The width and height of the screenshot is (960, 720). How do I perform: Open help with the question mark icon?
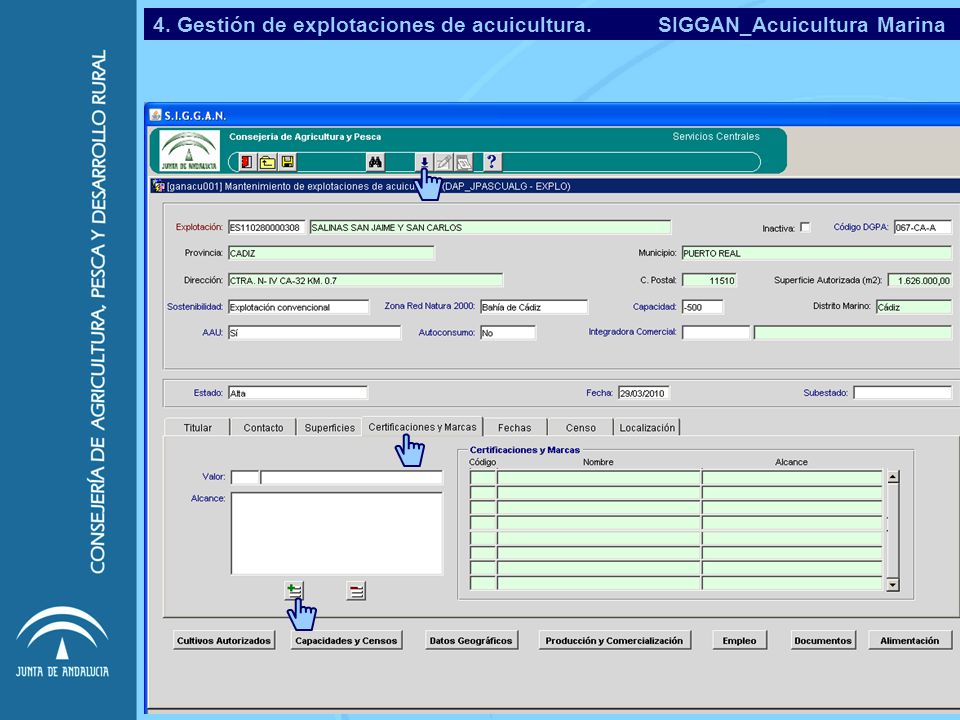click(492, 162)
